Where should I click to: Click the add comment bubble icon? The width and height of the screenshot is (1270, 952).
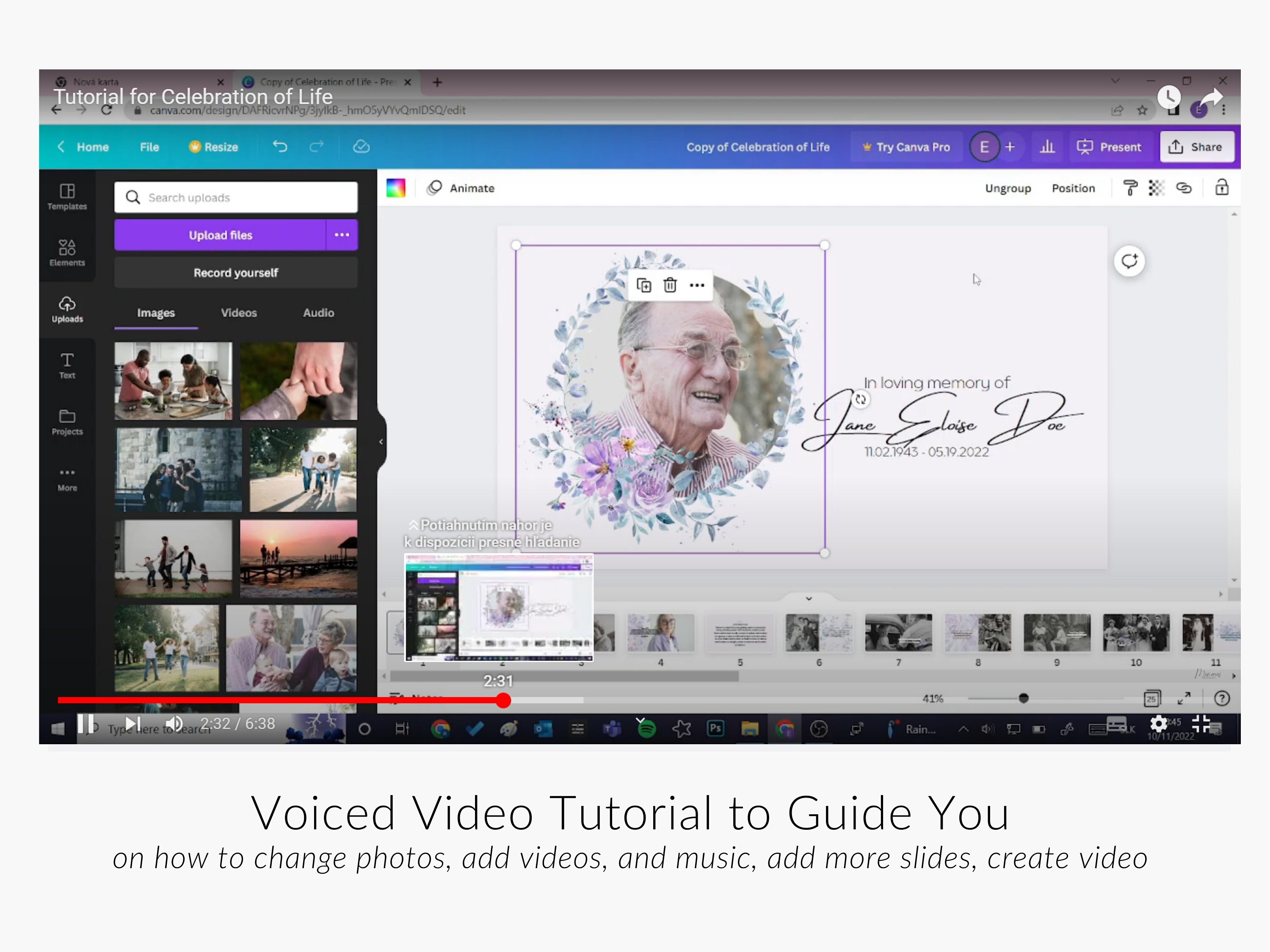[1129, 261]
